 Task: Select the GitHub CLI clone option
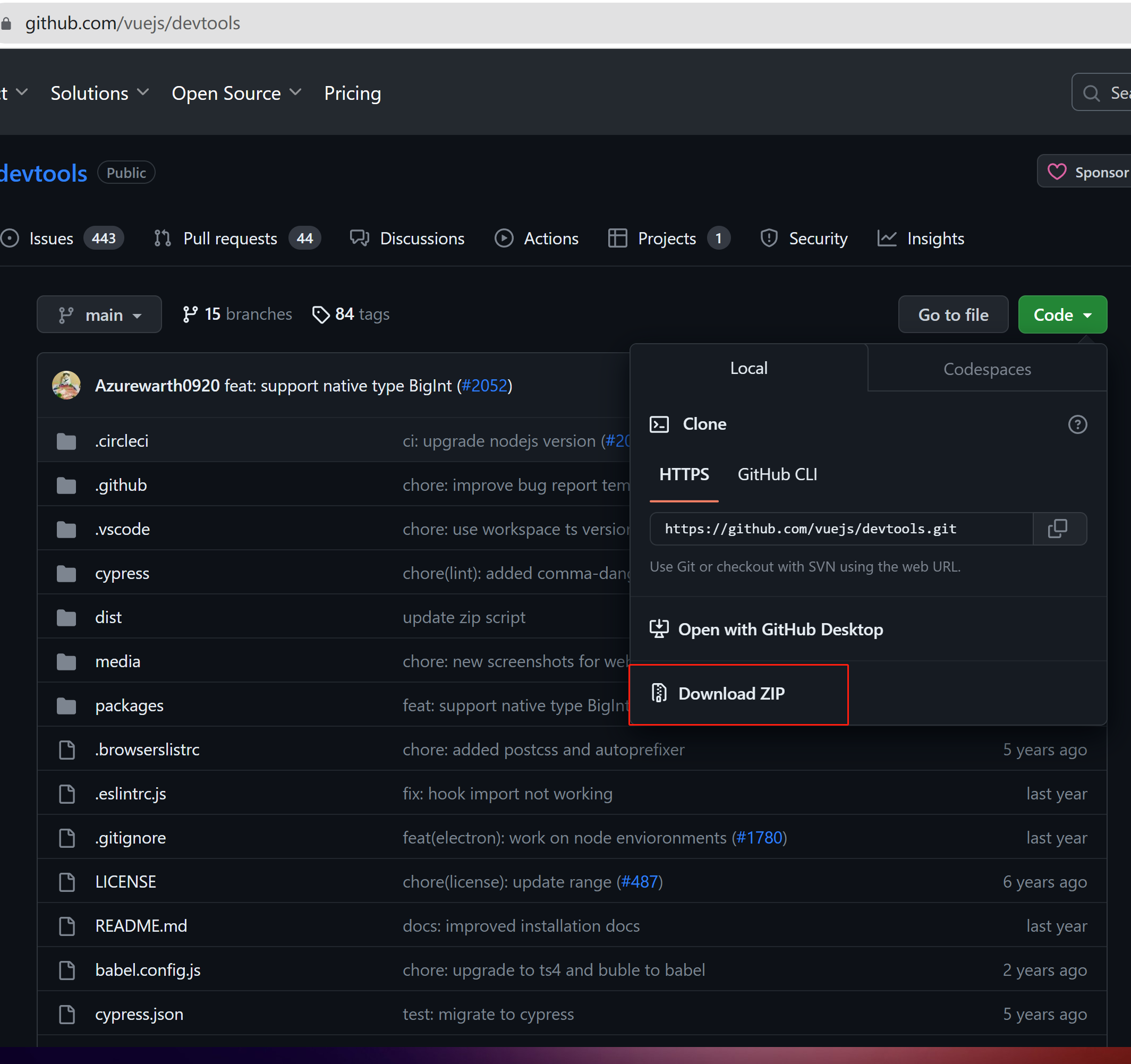pyautogui.click(x=777, y=474)
